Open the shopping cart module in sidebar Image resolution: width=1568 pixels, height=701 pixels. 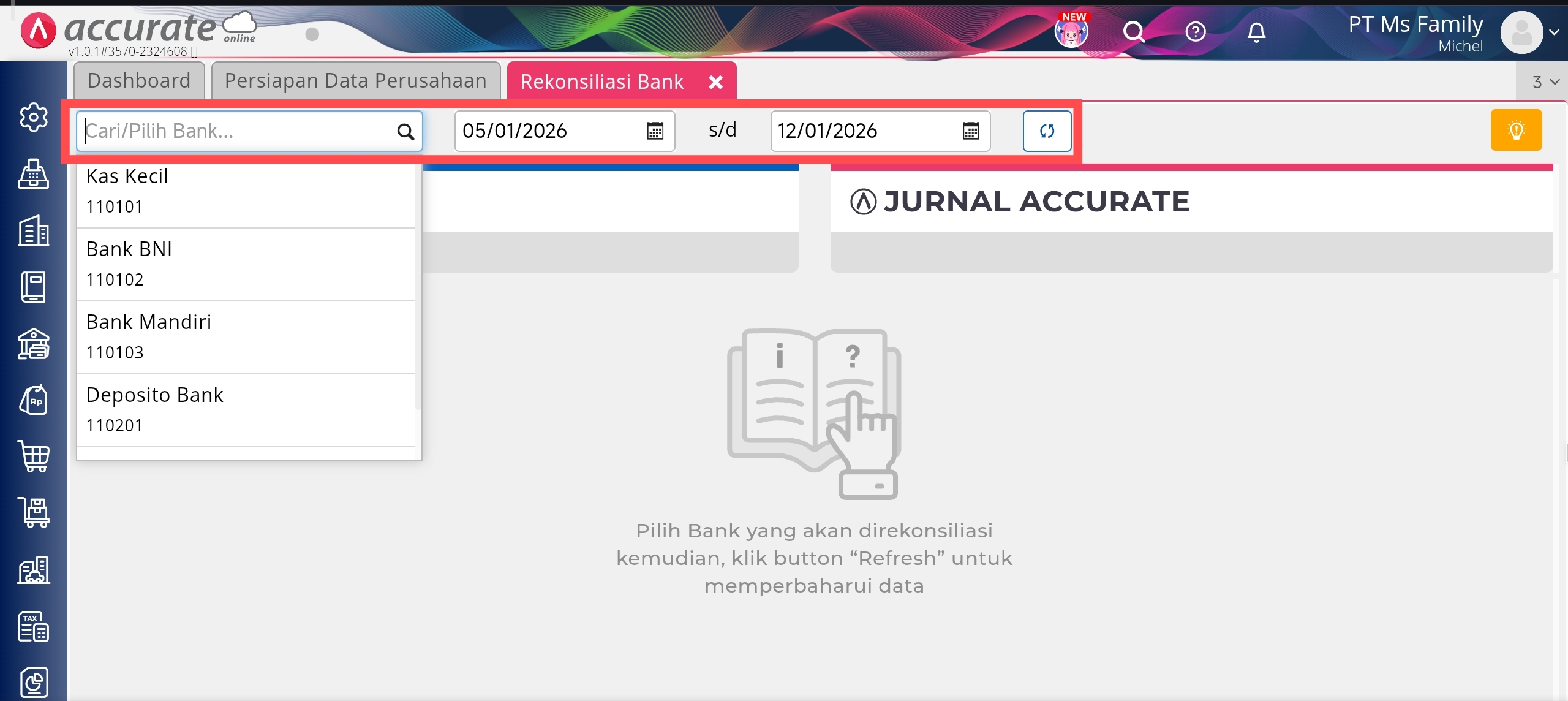coord(34,457)
